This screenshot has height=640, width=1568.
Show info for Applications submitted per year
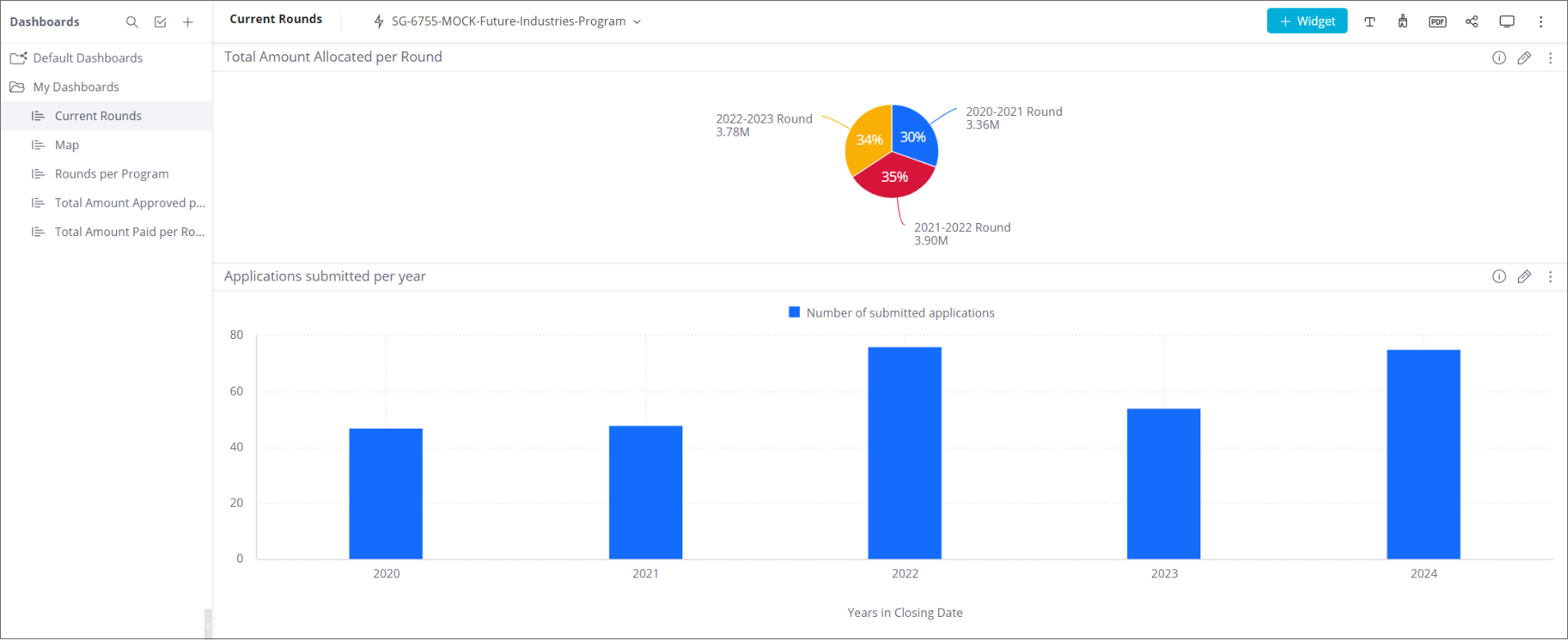tap(1499, 276)
